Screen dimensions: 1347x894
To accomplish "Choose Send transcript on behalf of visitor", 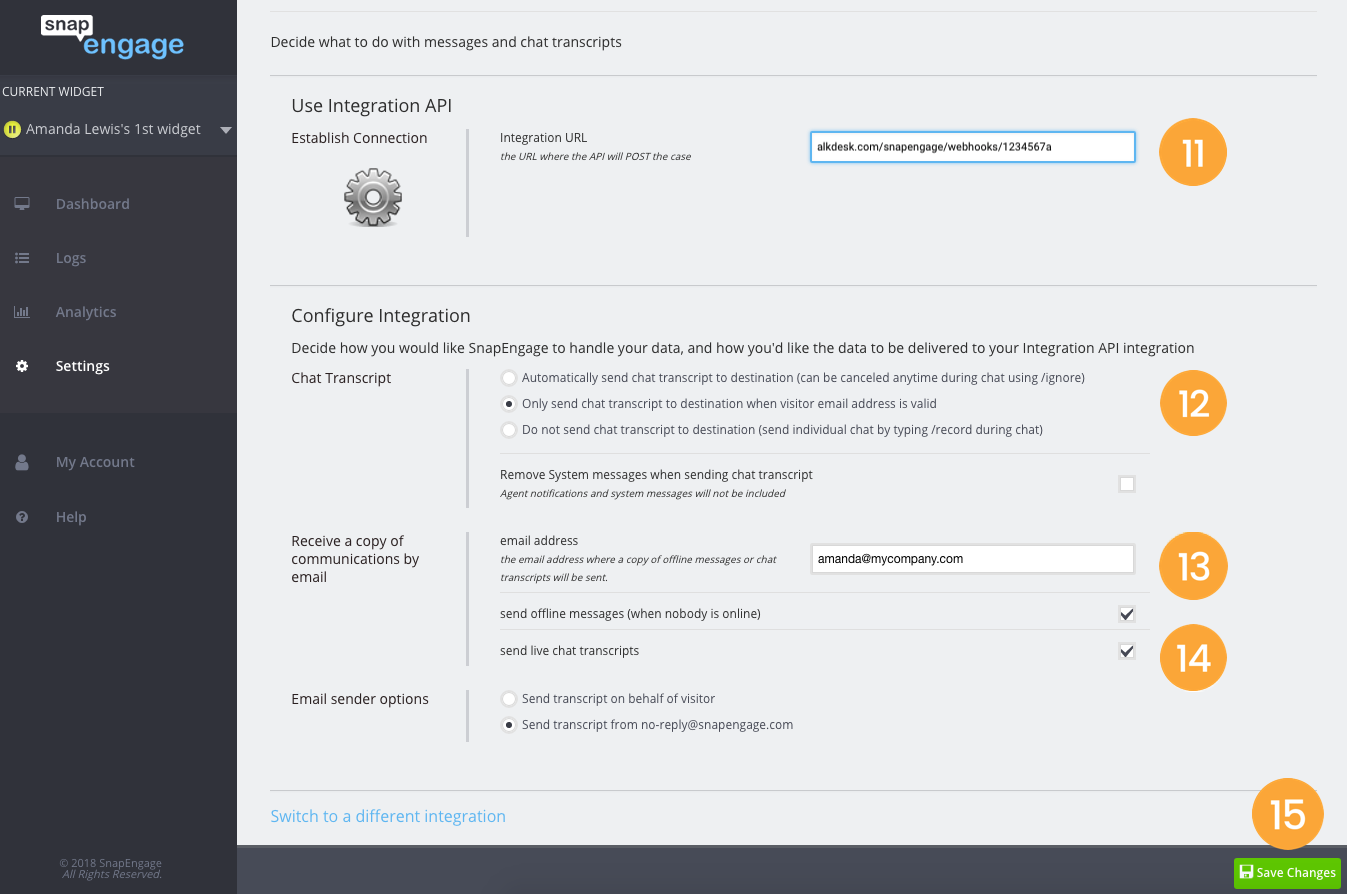I will coord(509,699).
